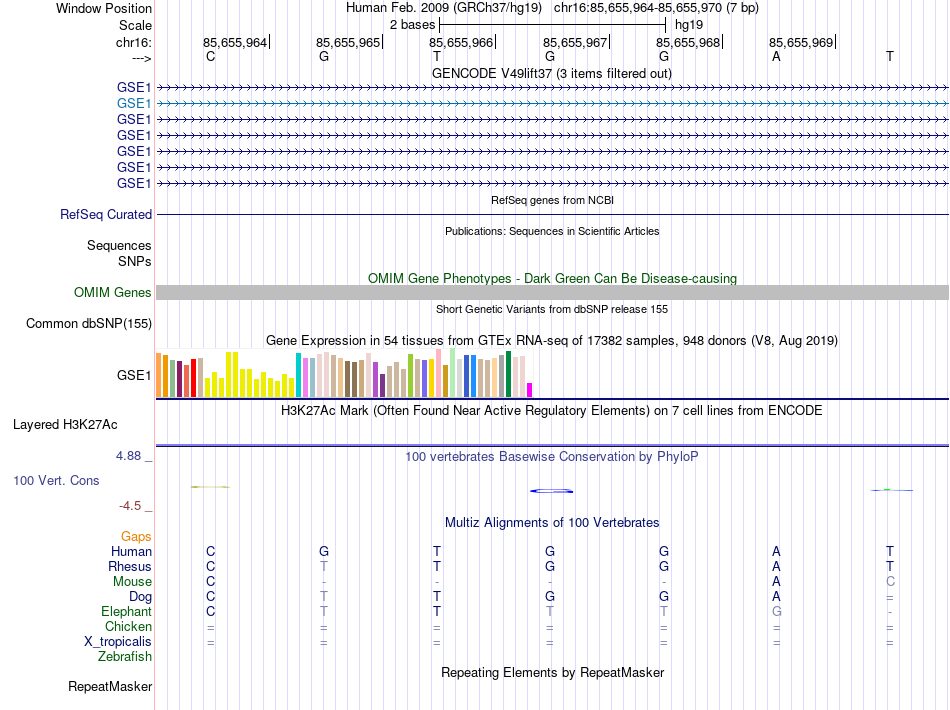The width and height of the screenshot is (950, 710).
Task: Click the Zebrafish species label
Action: [x=125, y=657]
